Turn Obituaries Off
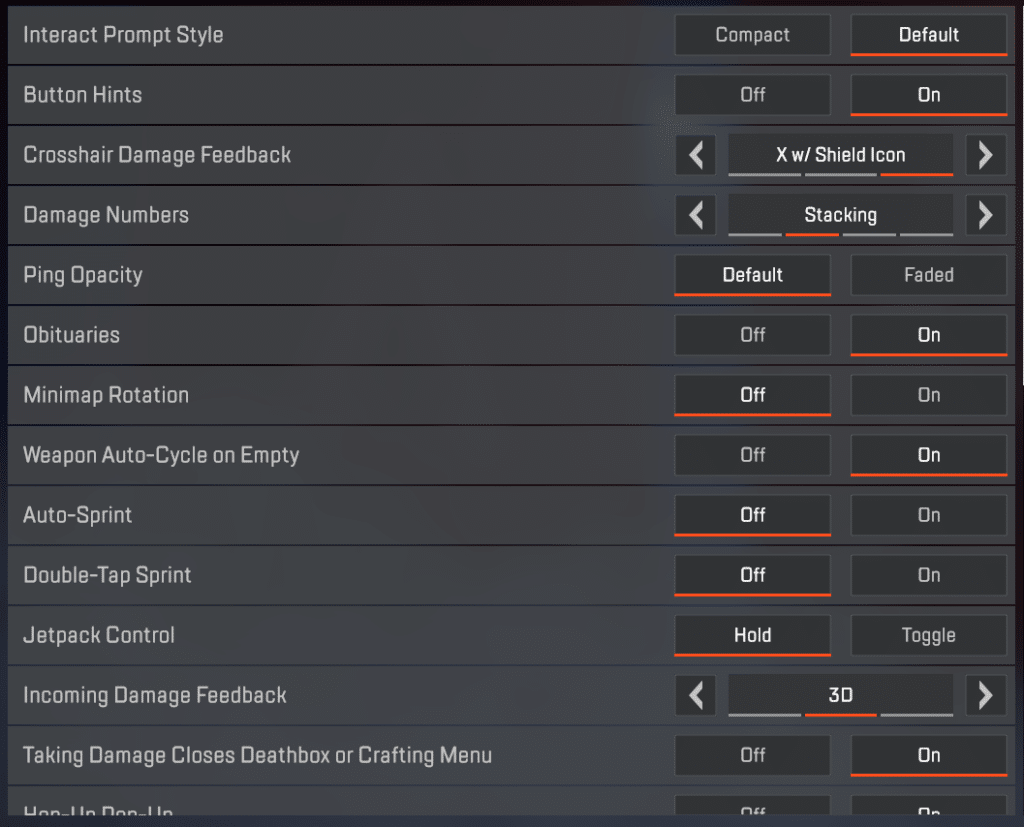 (752, 335)
